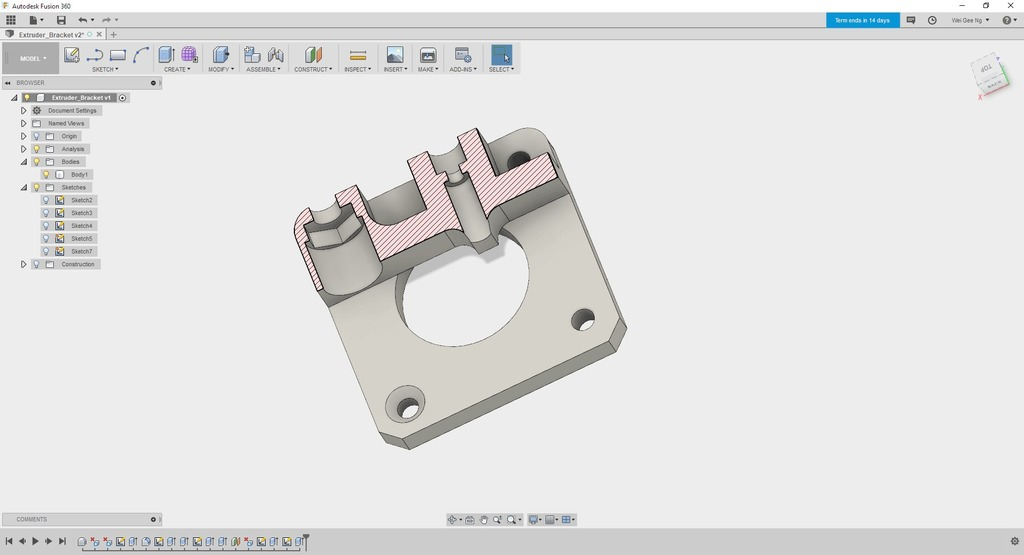The image size is (1024, 555).
Task: Click the Offset Plane icon in Construct
Action: point(313,55)
